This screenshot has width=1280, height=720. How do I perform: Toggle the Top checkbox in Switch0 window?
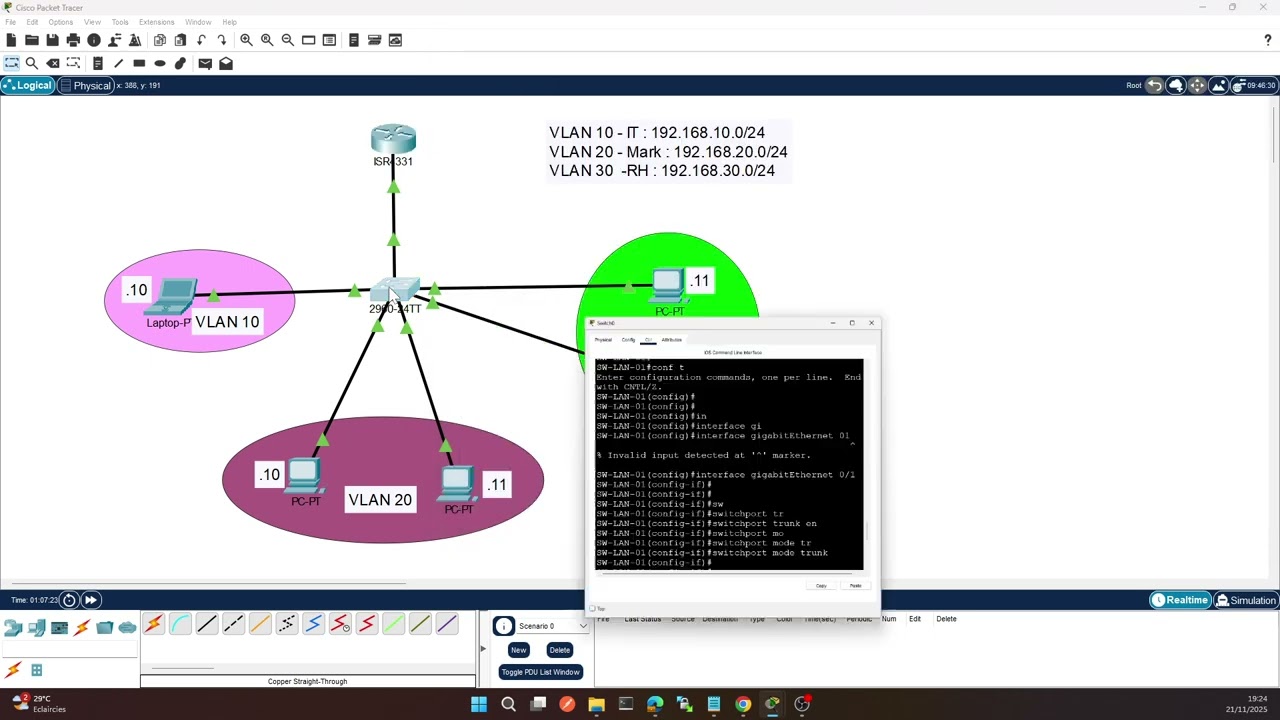point(593,608)
